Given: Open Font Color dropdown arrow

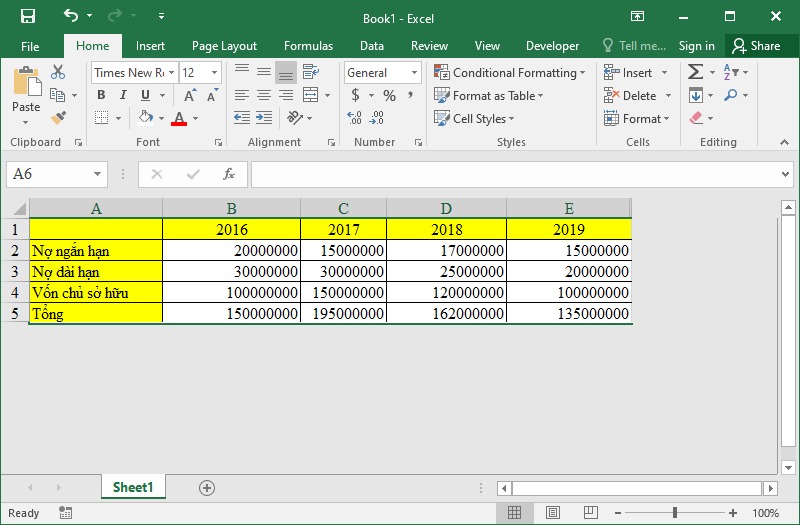Looking at the screenshot, I should (x=195, y=118).
